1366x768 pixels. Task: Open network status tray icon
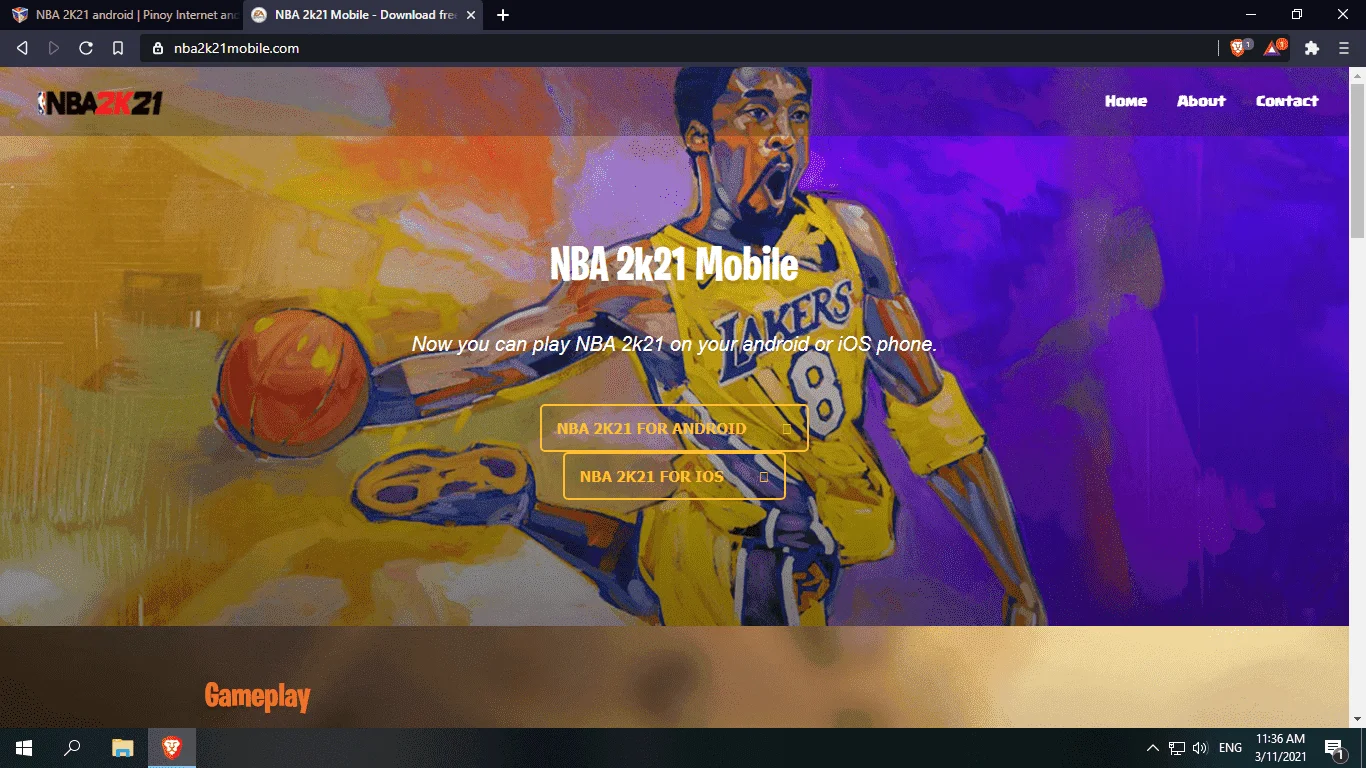(x=1177, y=748)
